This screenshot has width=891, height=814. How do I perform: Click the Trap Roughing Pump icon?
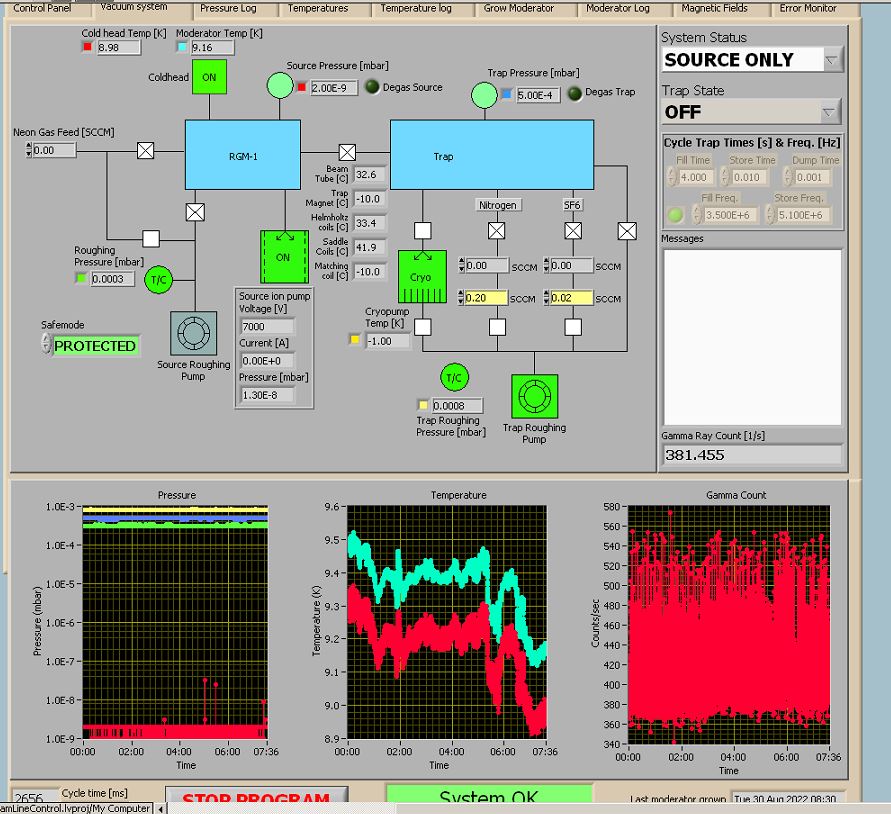[535, 396]
